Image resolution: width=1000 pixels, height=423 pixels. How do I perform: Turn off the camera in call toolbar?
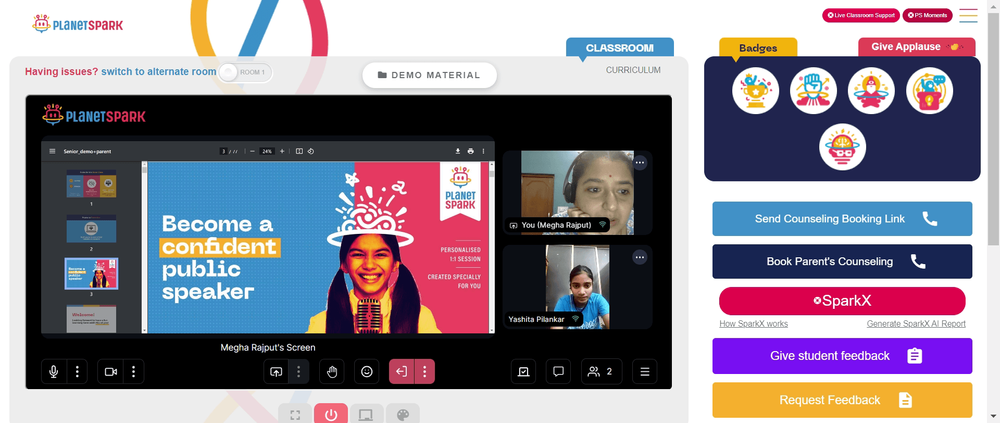coord(110,371)
